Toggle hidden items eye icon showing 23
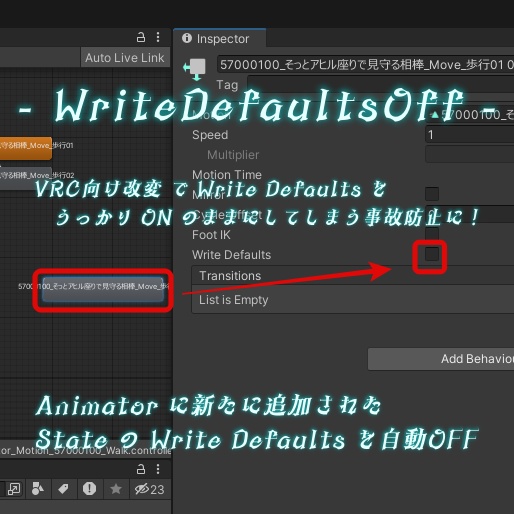Viewport: 514px width, 514px height. pos(150,489)
